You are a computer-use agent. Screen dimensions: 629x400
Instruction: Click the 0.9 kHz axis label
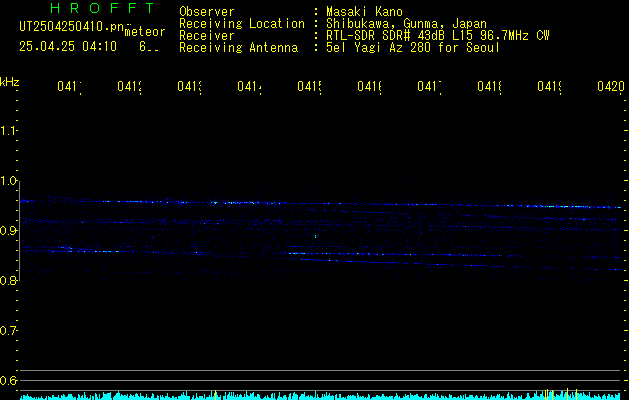point(8,231)
